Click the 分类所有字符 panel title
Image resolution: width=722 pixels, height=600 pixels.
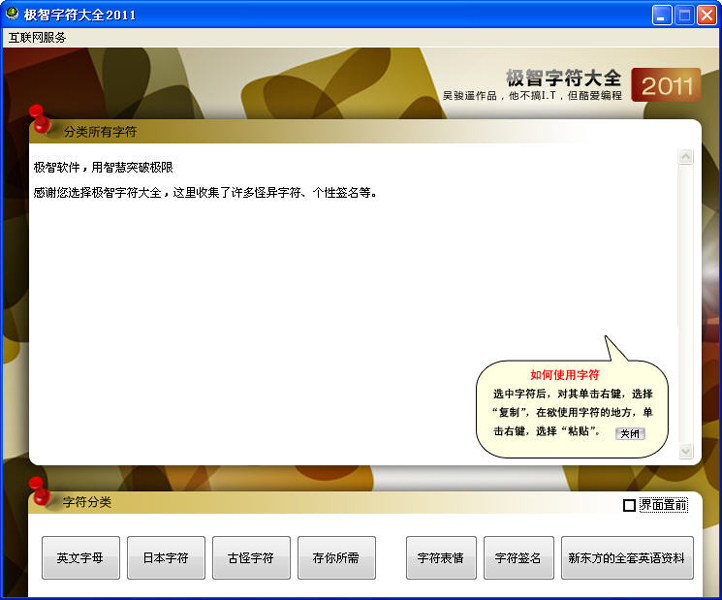point(100,132)
